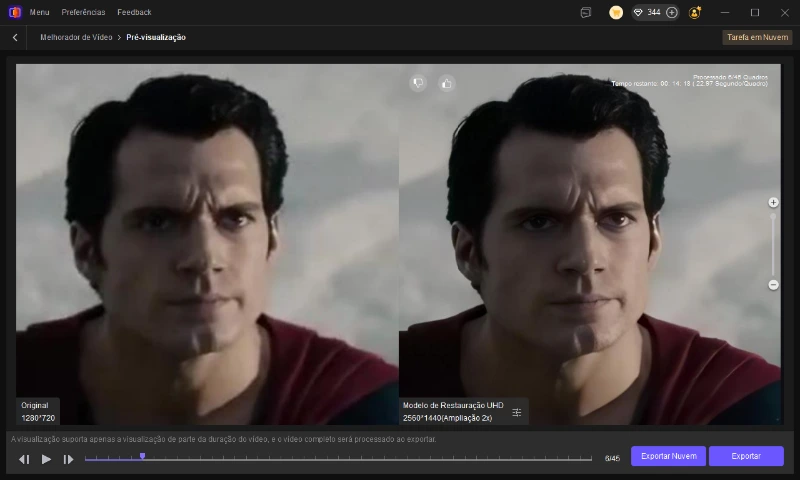Open the Feedback menu
The image size is (800, 480).
click(x=134, y=12)
